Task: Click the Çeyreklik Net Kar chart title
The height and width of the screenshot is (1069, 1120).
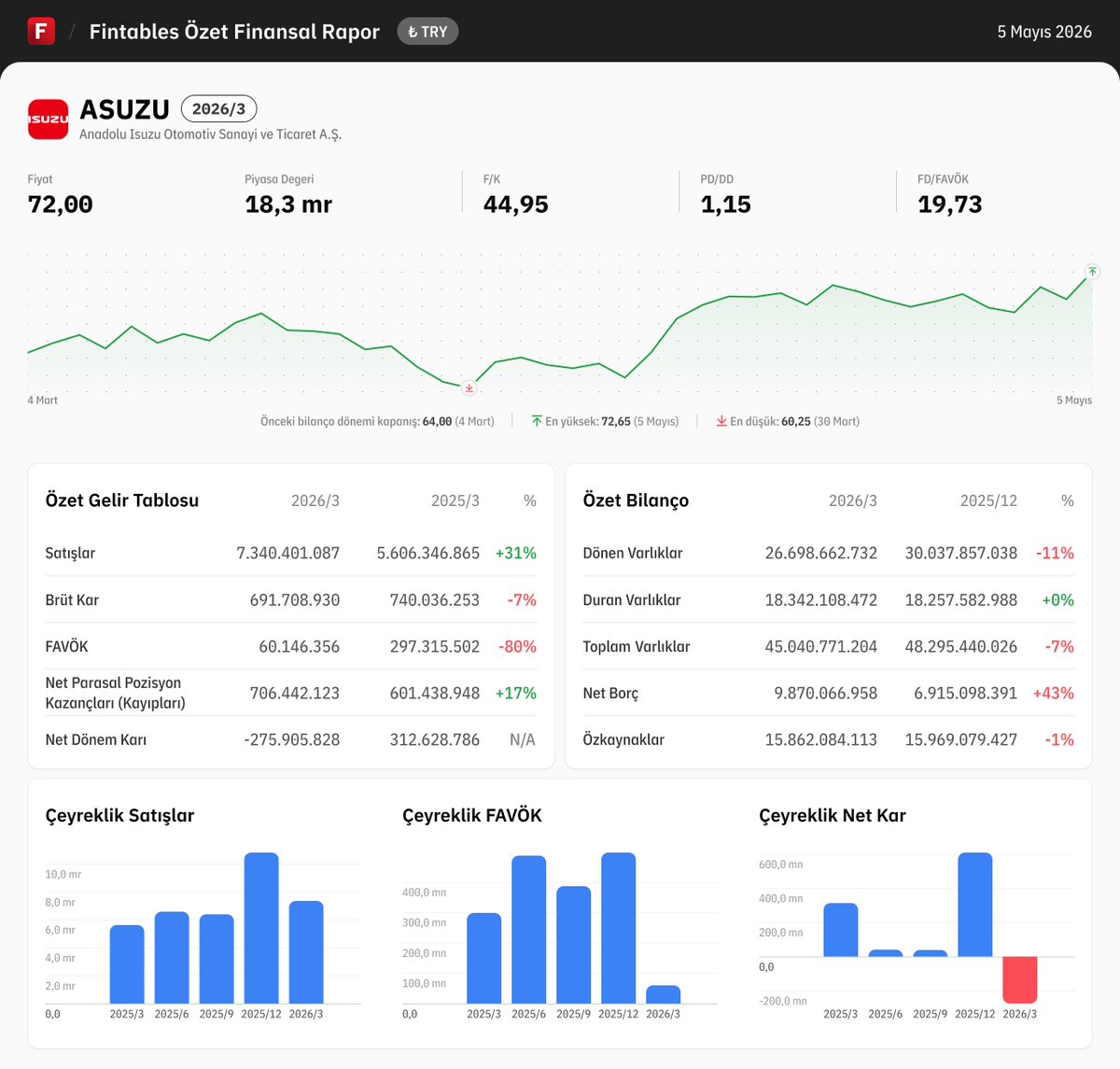Action: pos(833,815)
